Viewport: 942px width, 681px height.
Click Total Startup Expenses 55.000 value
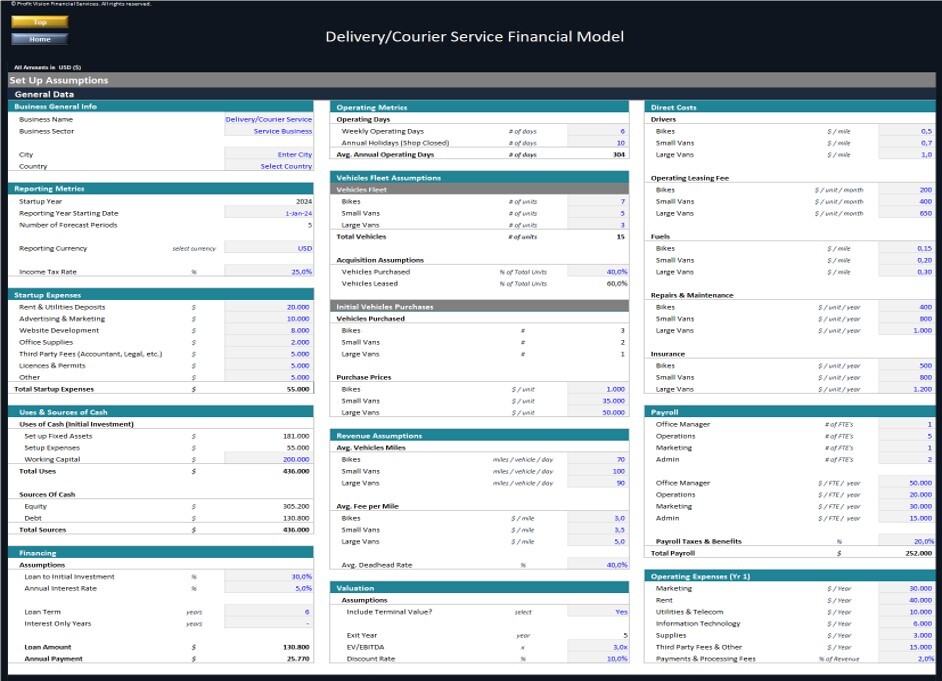pos(298,389)
